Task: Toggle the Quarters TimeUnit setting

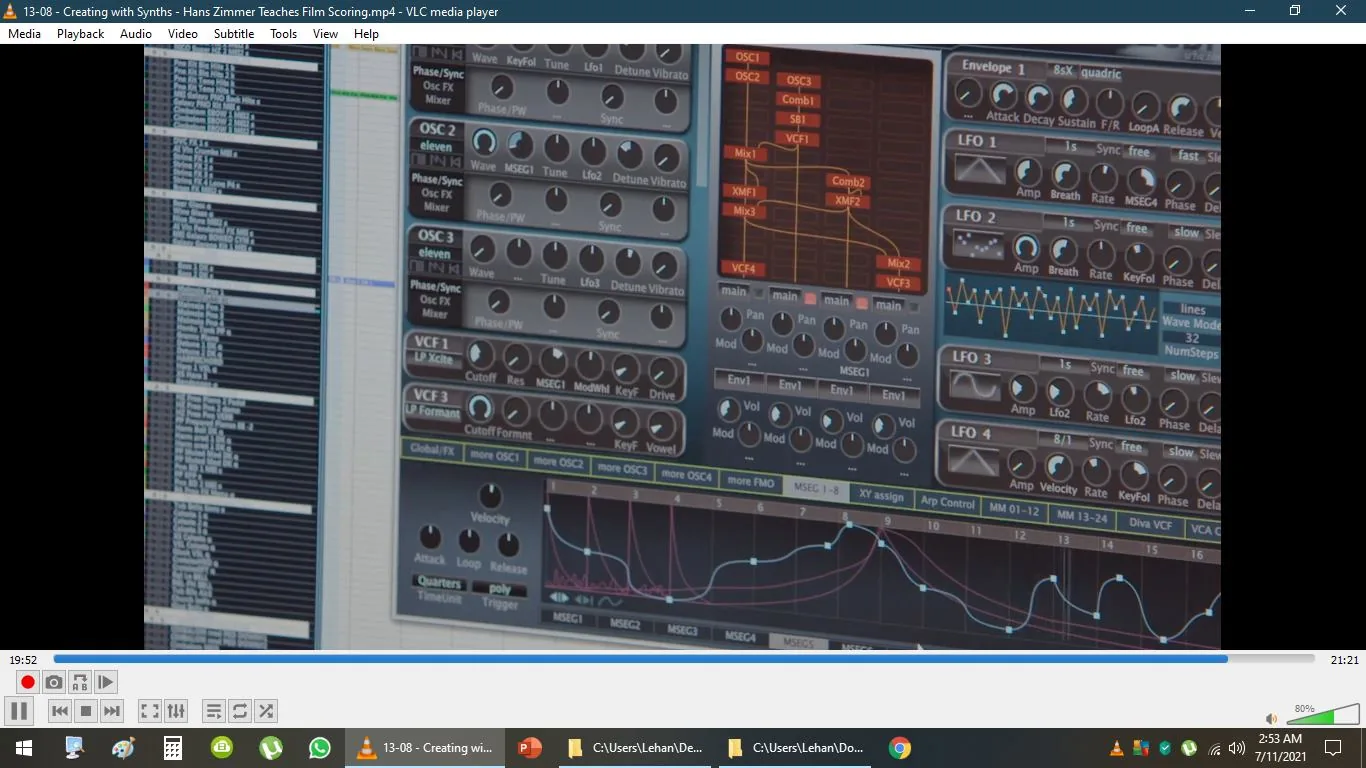Action: pyautogui.click(x=437, y=582)
